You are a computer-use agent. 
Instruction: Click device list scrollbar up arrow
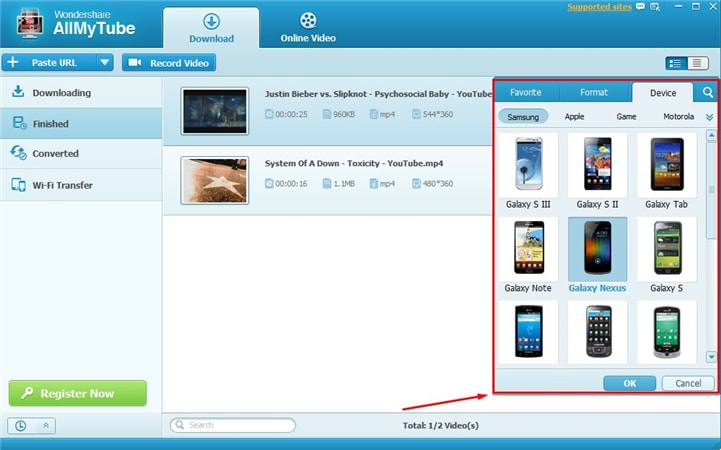coord(711,136)
